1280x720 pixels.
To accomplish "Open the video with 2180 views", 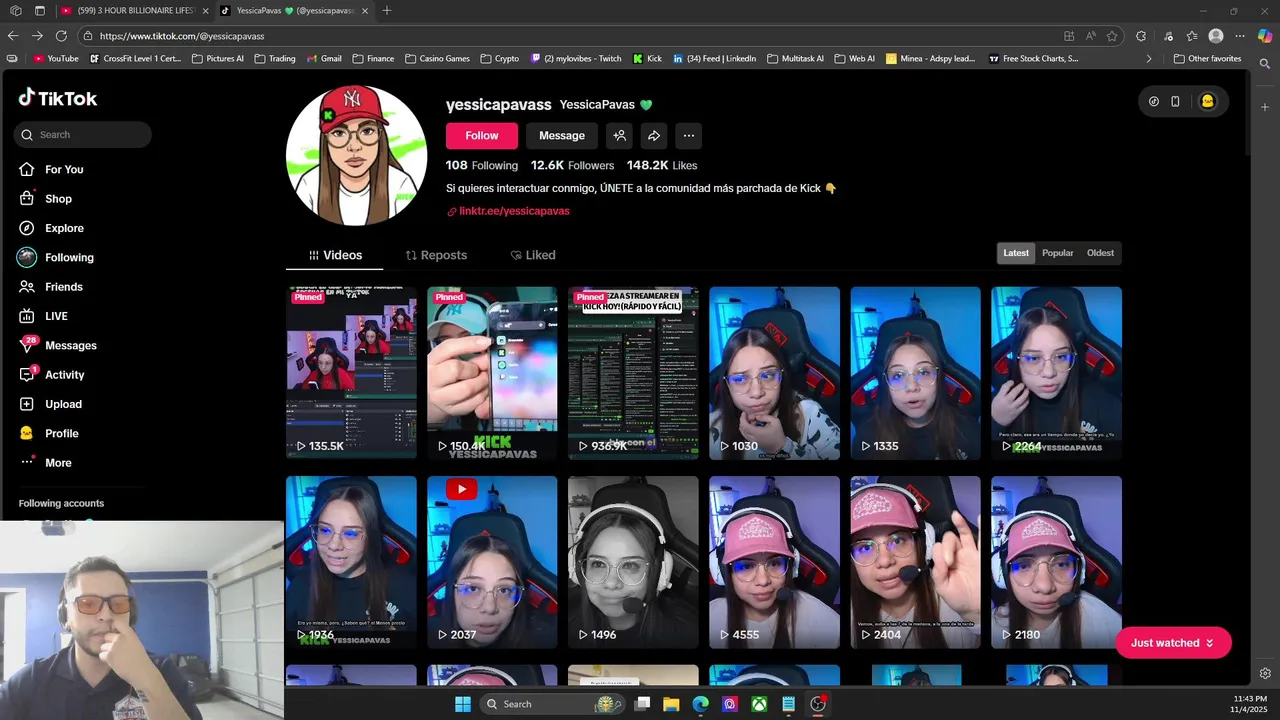I will point(1056,562).
